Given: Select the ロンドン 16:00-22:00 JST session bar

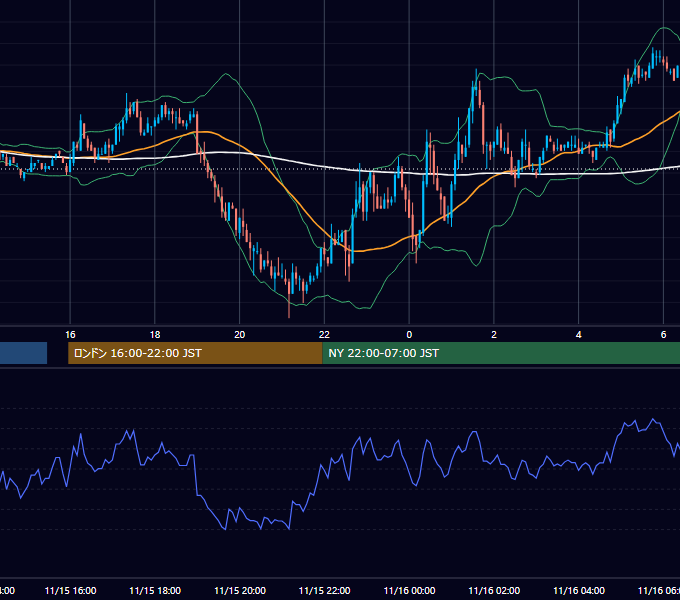Looking at the screenshot, I should (x=195, y=353).
